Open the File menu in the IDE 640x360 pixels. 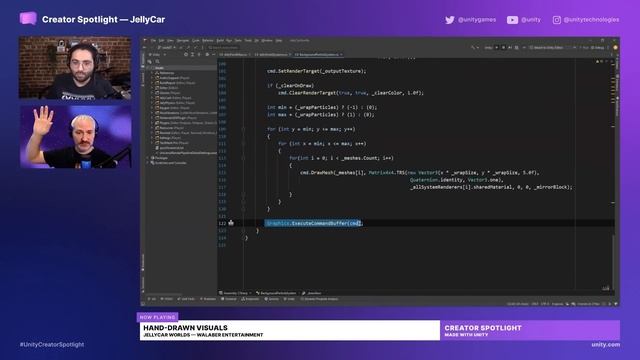coord(153,40)
